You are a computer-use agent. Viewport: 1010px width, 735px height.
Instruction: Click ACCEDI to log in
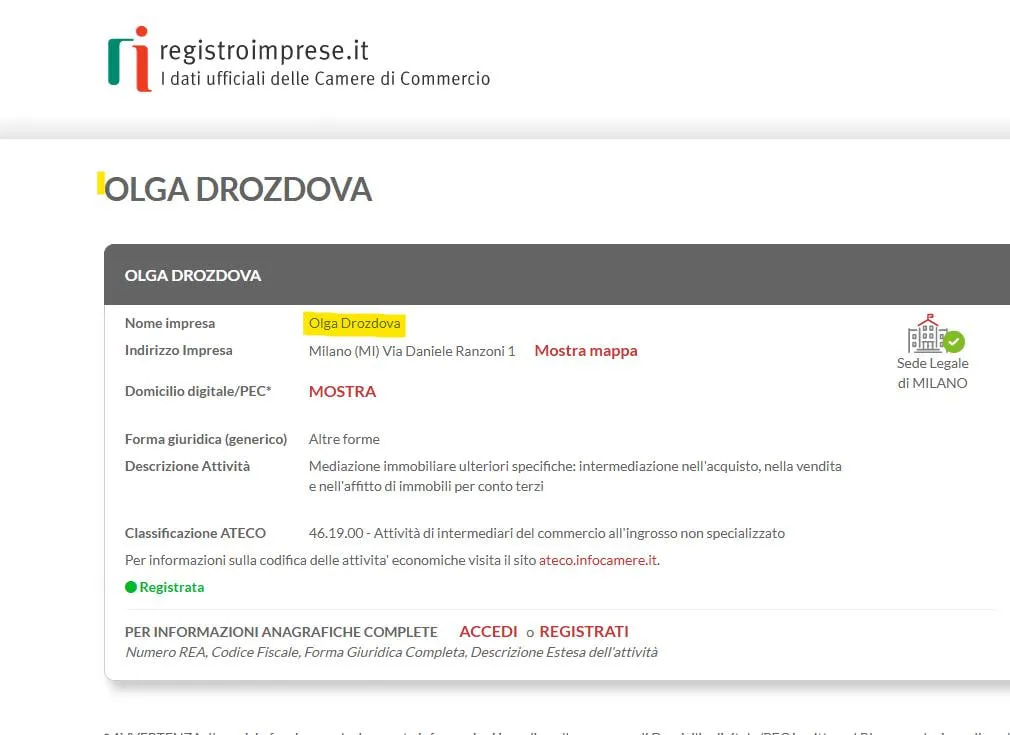coord(488,631)
